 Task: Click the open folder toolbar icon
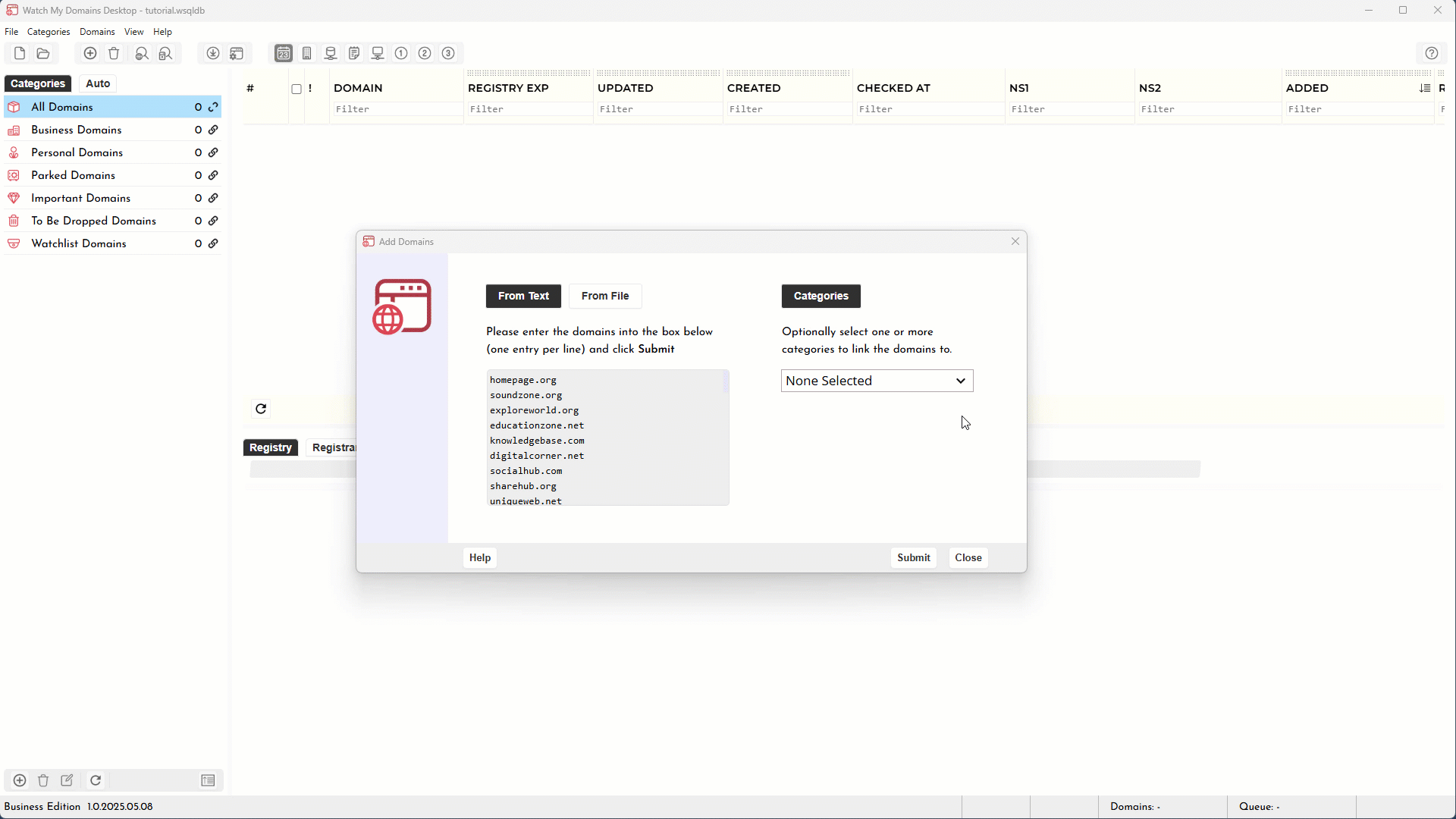tap(43, 53)
